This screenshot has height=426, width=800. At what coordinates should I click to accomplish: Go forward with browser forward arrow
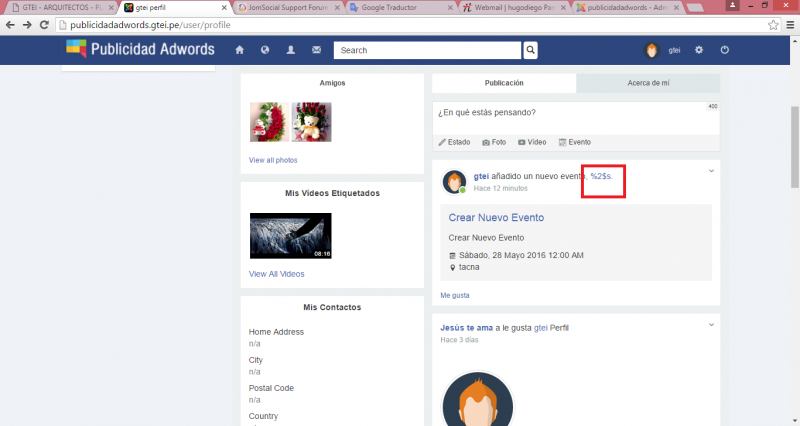(27, 25)
